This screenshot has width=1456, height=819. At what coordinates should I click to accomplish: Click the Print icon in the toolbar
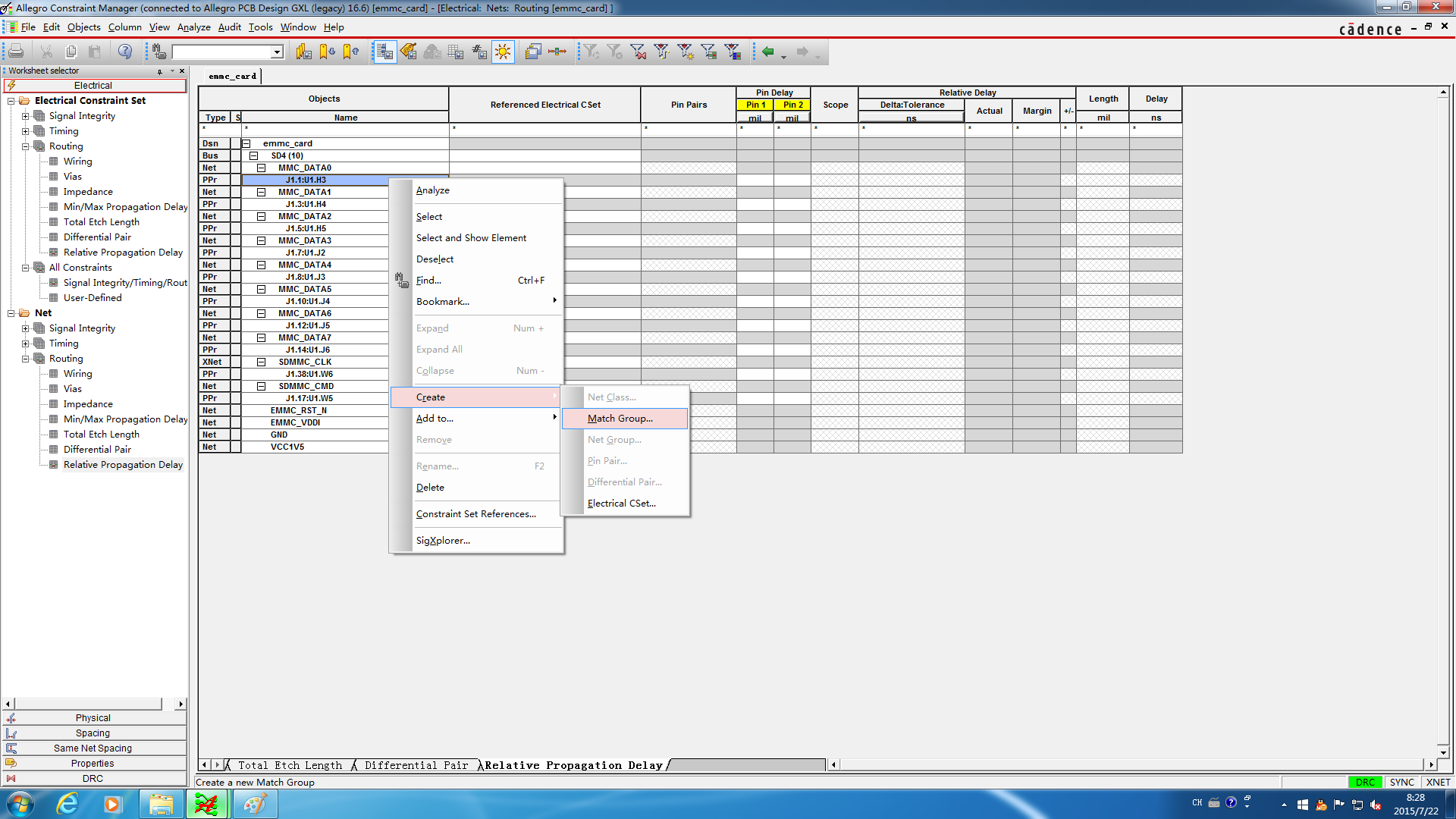pos(16,52)
